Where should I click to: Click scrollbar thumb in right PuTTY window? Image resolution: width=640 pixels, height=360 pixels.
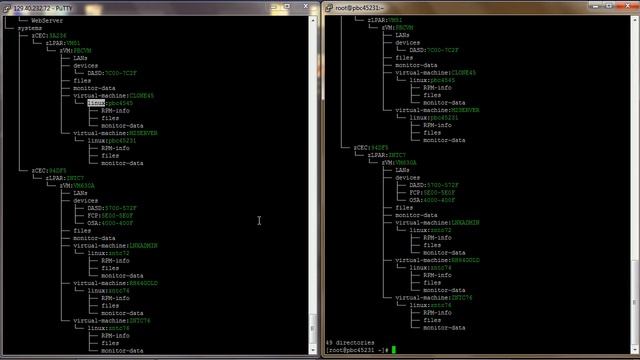tap(635, 302)
